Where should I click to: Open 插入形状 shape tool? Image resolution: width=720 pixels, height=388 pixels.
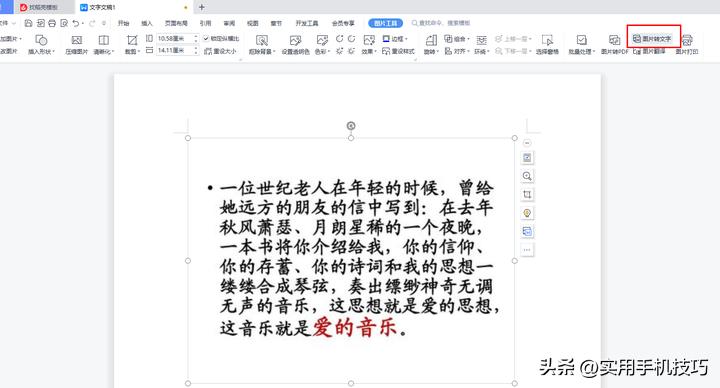pyautogui.click(x=41, y=45)
